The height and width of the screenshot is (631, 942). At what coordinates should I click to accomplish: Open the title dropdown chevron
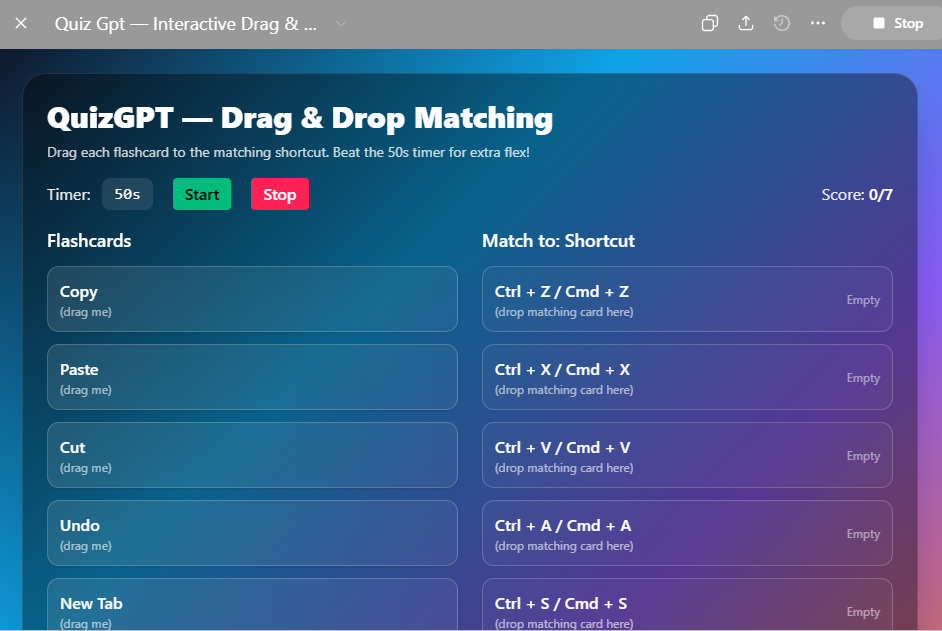[x=341, y=24]
